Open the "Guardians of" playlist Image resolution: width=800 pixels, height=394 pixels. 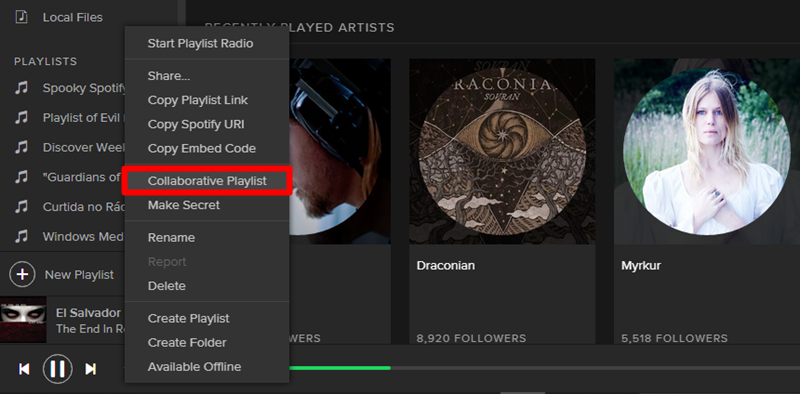point(83,177)
